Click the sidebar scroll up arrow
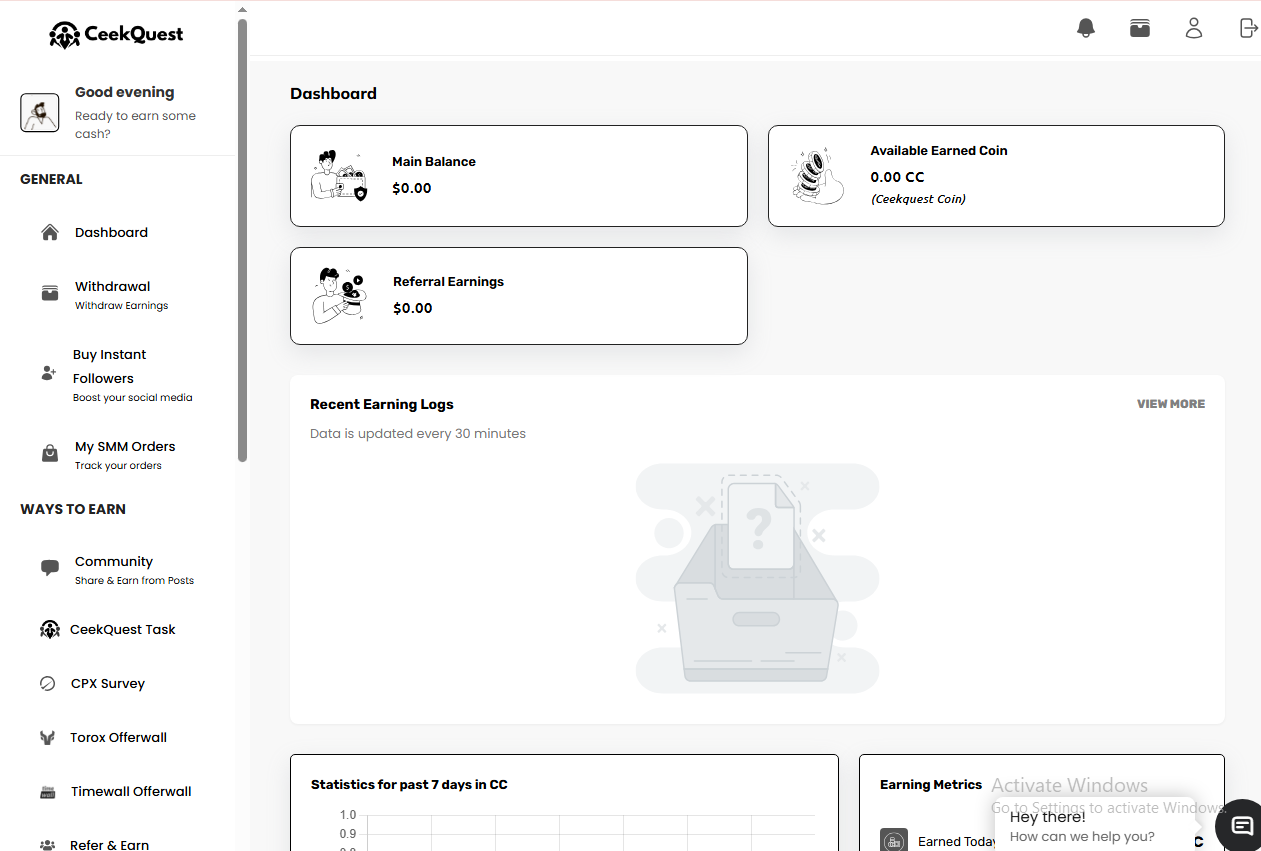Viewport: 1261px width, 851px height. tap(242, 10)
